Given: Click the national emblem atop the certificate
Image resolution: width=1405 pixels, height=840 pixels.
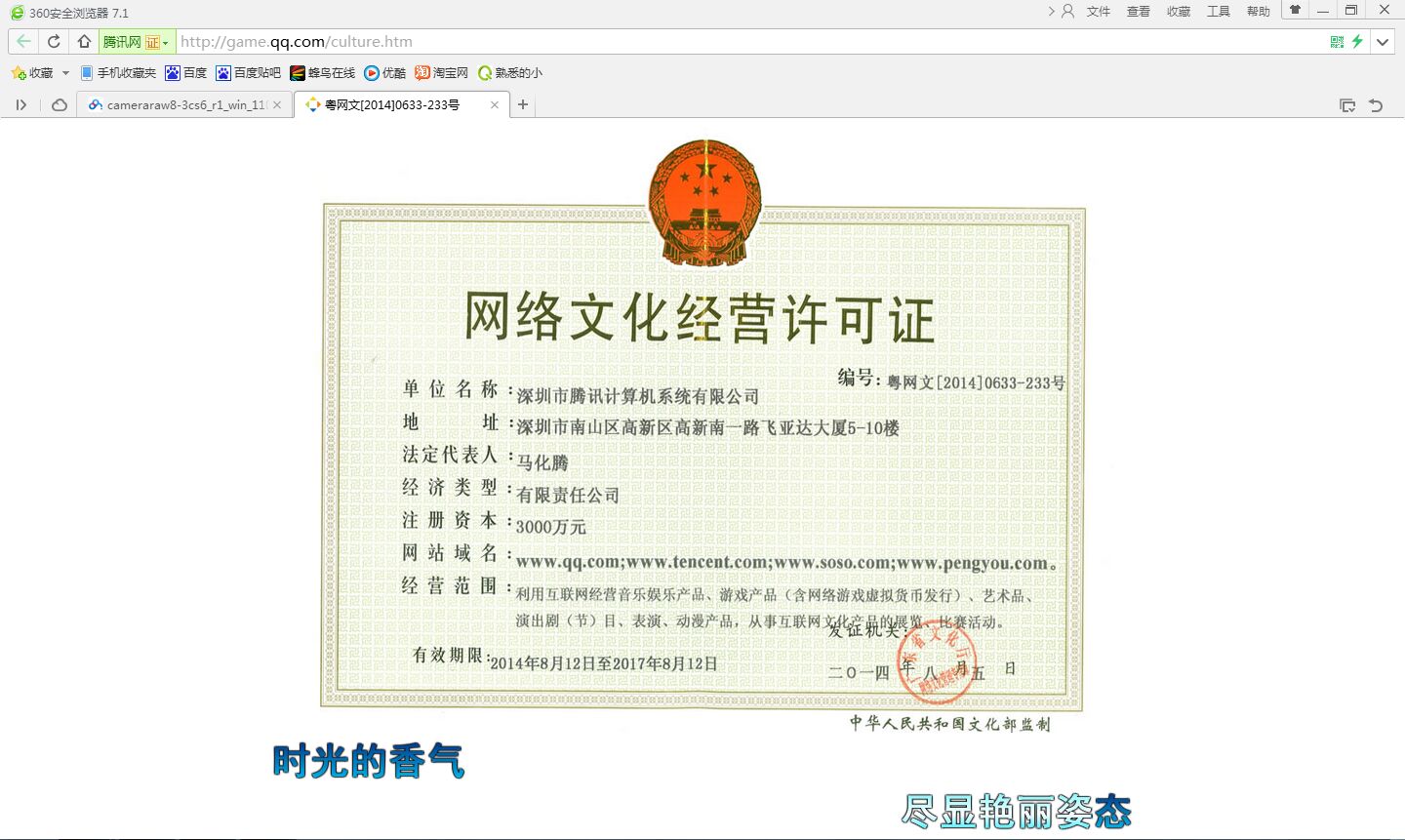Looking at the screenshot, I should pos(704,202).
